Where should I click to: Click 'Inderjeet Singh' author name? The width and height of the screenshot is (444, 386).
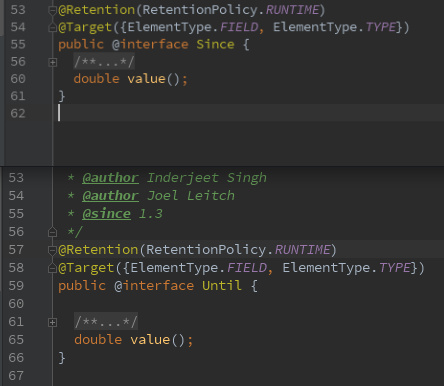[x=207, y=178]
